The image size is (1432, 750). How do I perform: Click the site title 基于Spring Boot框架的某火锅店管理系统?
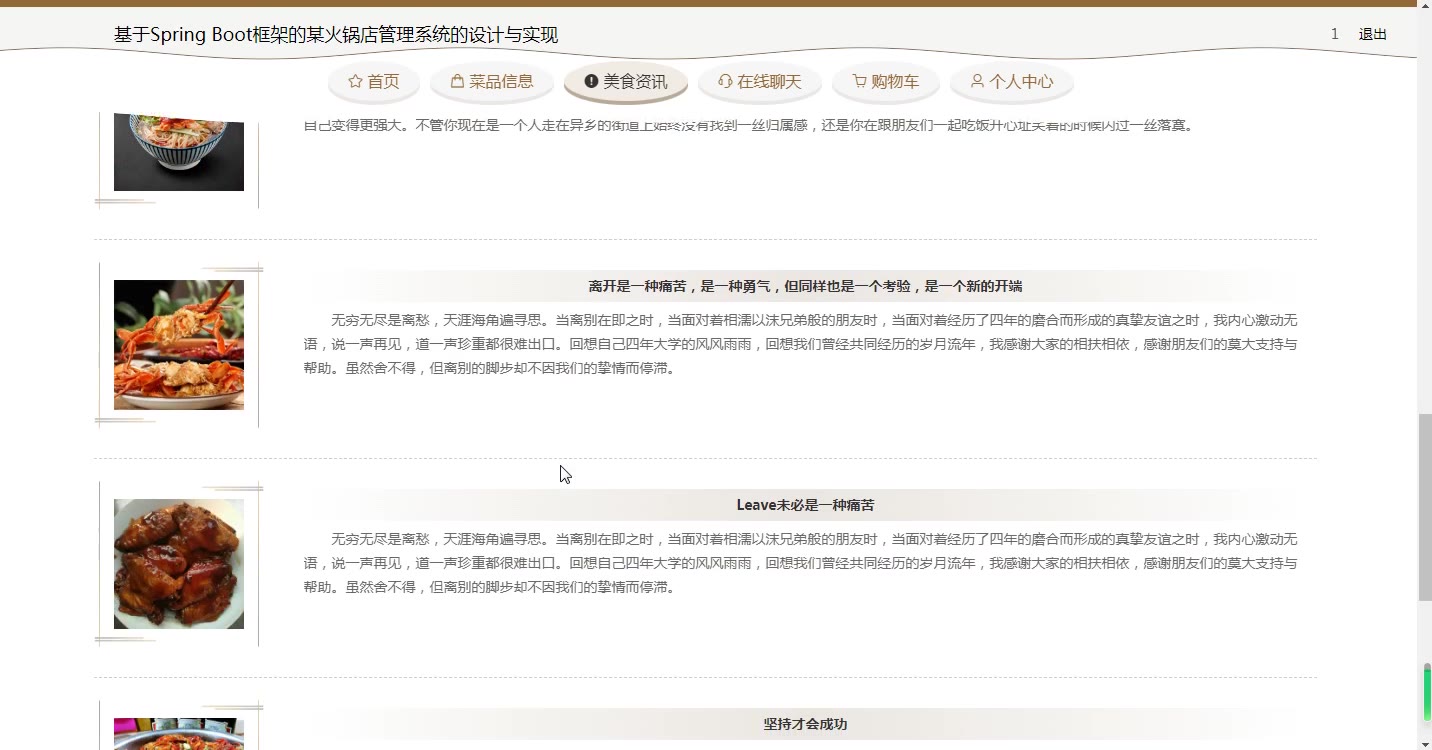[336, 35]
